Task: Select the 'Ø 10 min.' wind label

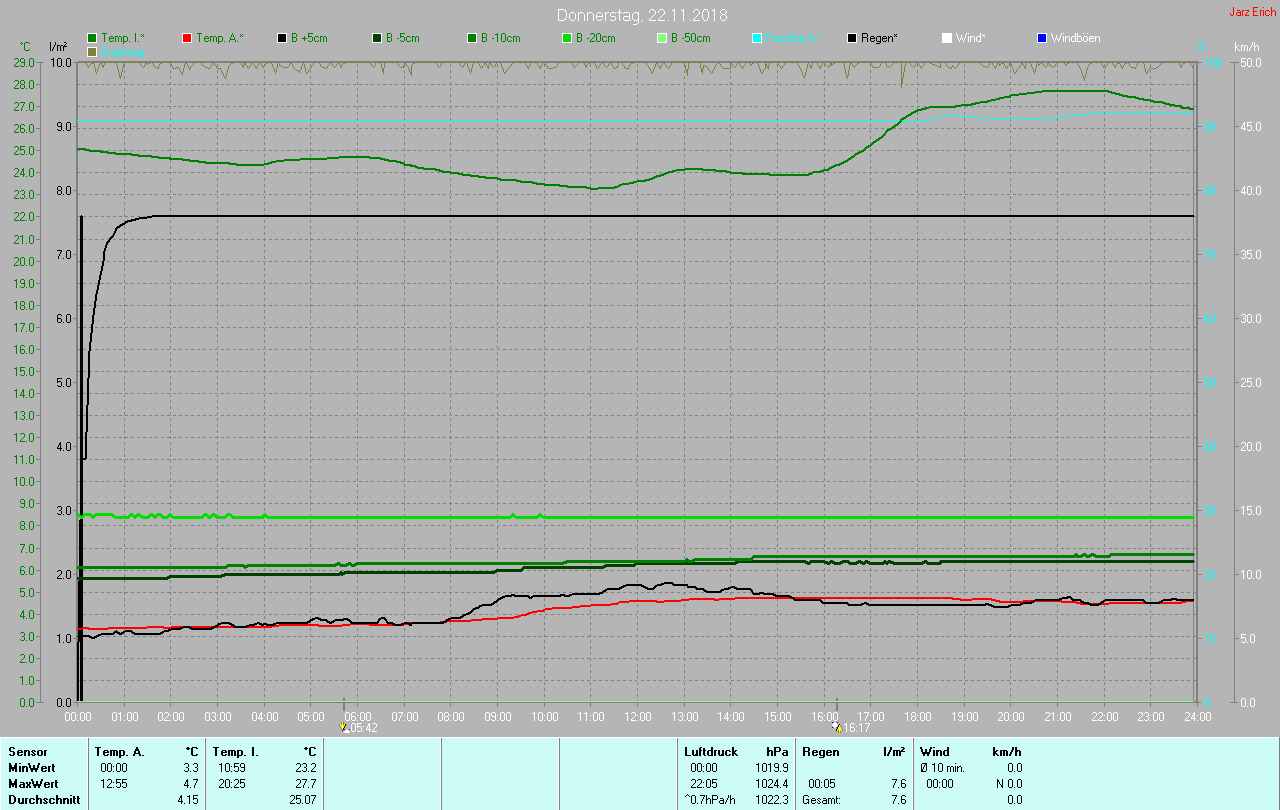Action: click(943, 768)
